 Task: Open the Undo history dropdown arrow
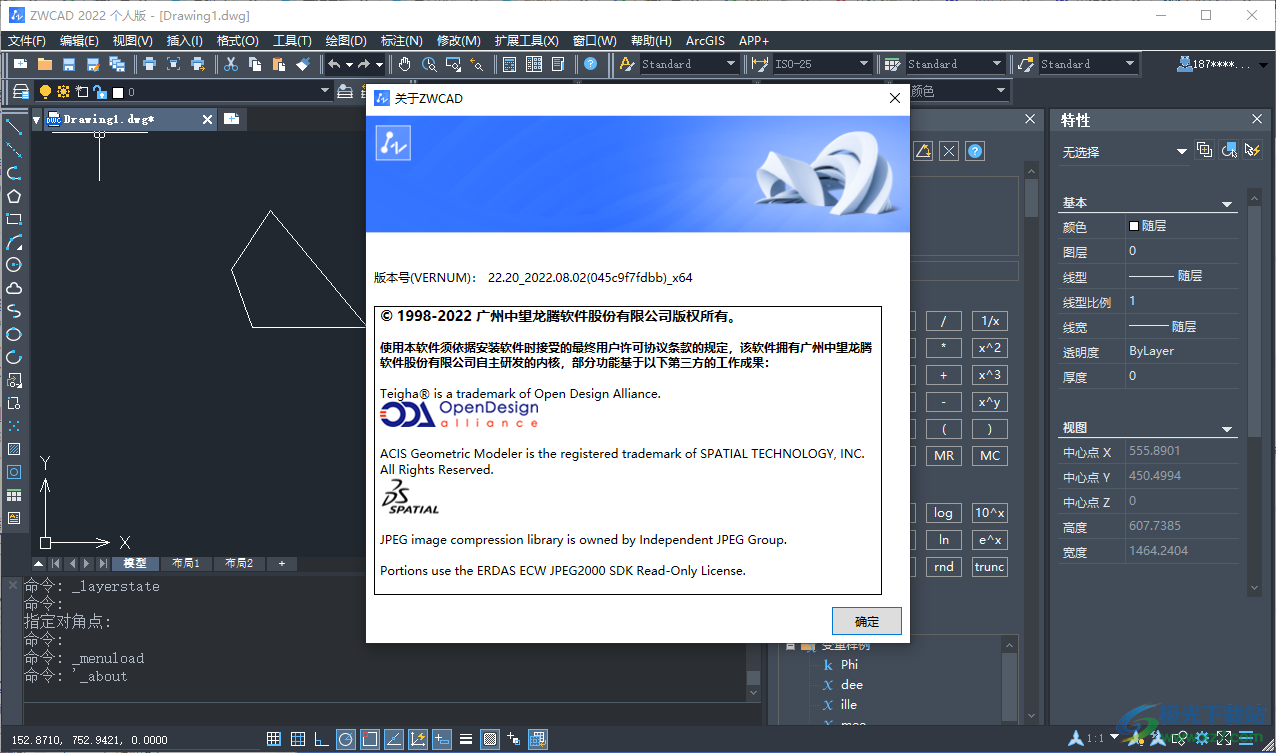349,64
